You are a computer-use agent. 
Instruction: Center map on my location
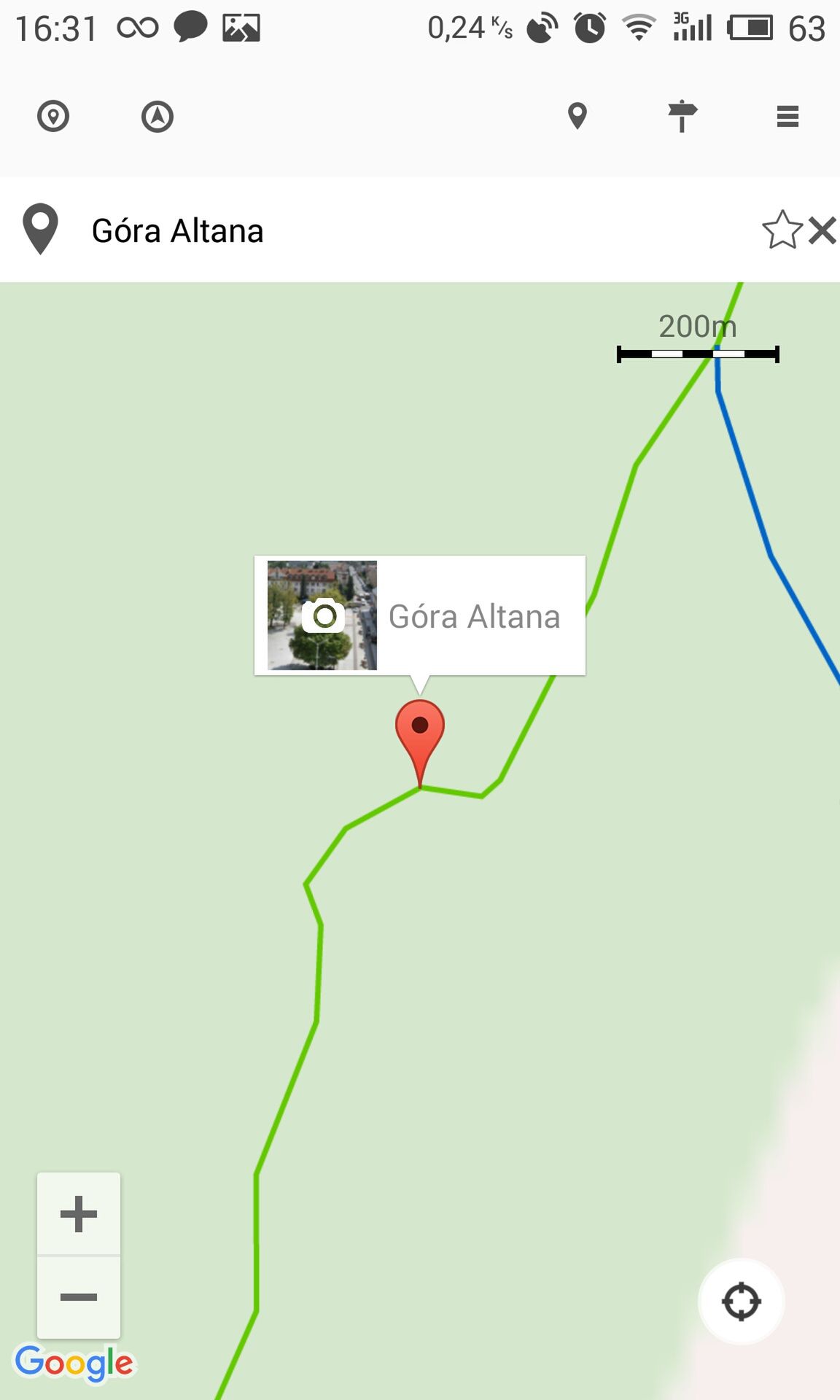click(x=742, y=1302)
